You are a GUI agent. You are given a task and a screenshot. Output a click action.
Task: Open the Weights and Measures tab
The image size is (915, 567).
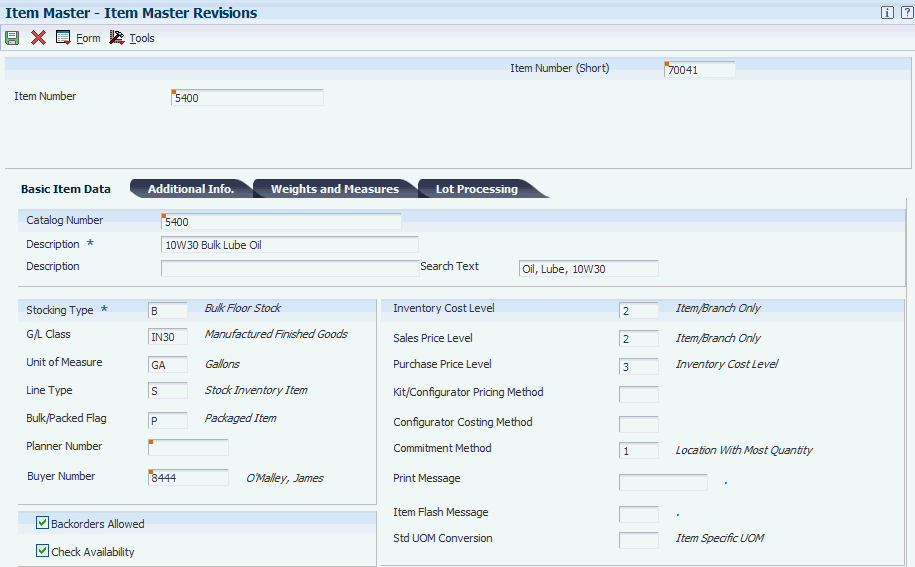[x=334, y=189]
